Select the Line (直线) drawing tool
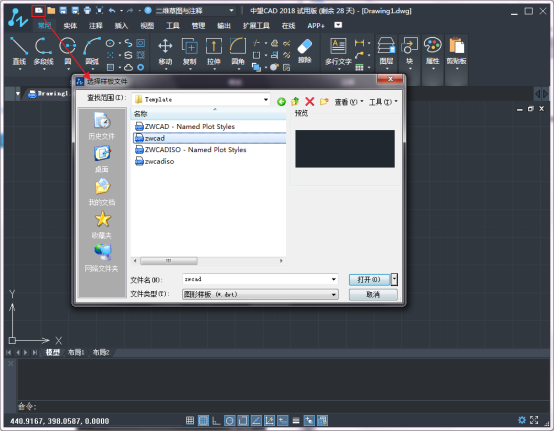Image resolution: width=554 pixels, height=431 pixels. [19, 50]
